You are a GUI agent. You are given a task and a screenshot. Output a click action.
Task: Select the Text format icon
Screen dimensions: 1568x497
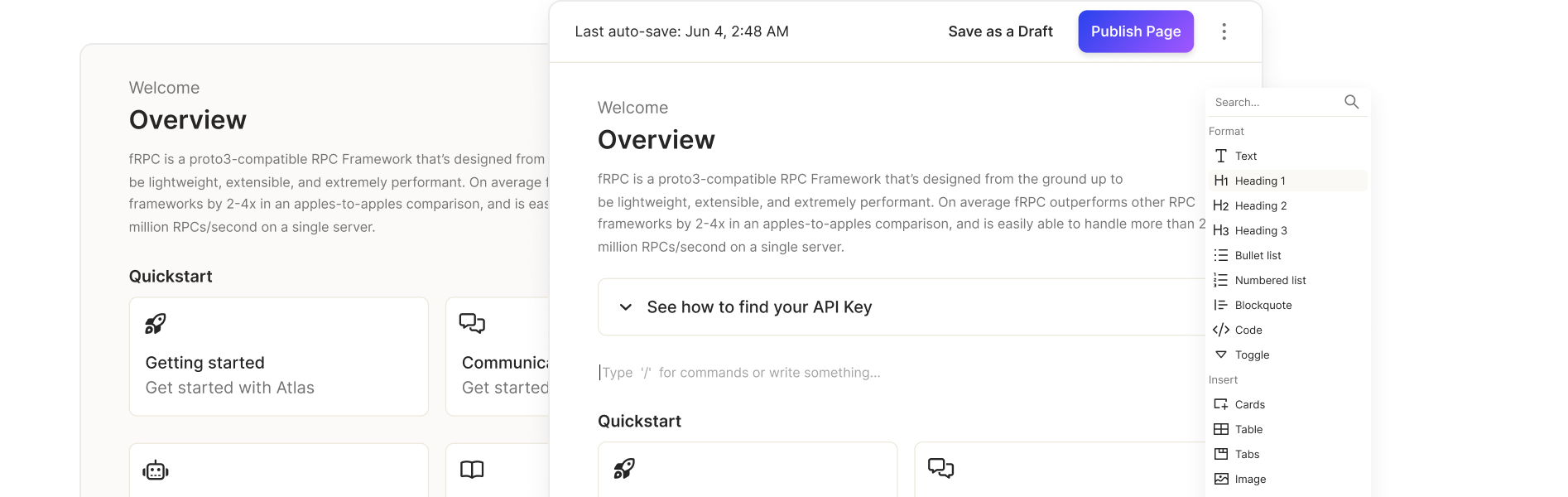coord(1220,156)
